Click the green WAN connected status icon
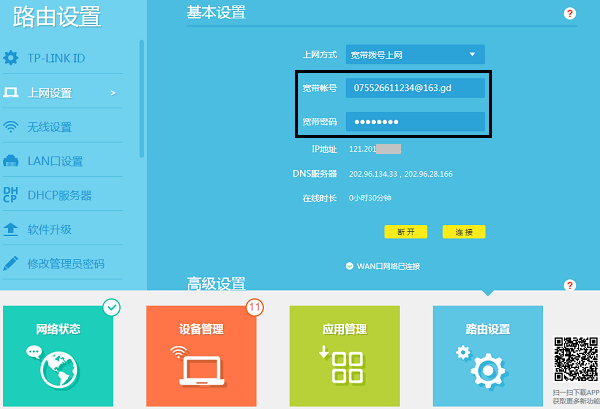Viewport: 600px width, 409px height. click(349, 266)
